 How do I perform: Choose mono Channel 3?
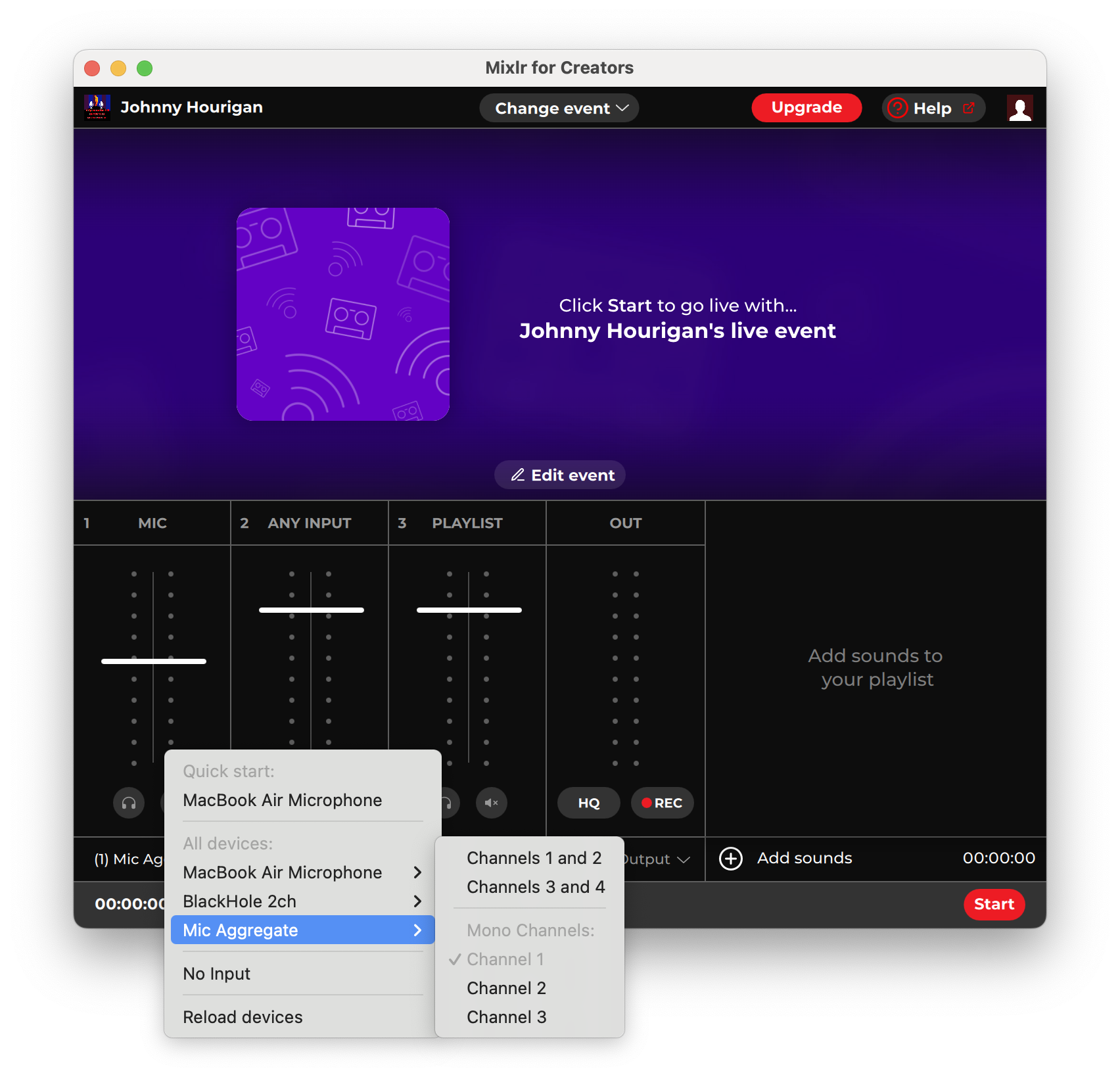pos(530,1017)
